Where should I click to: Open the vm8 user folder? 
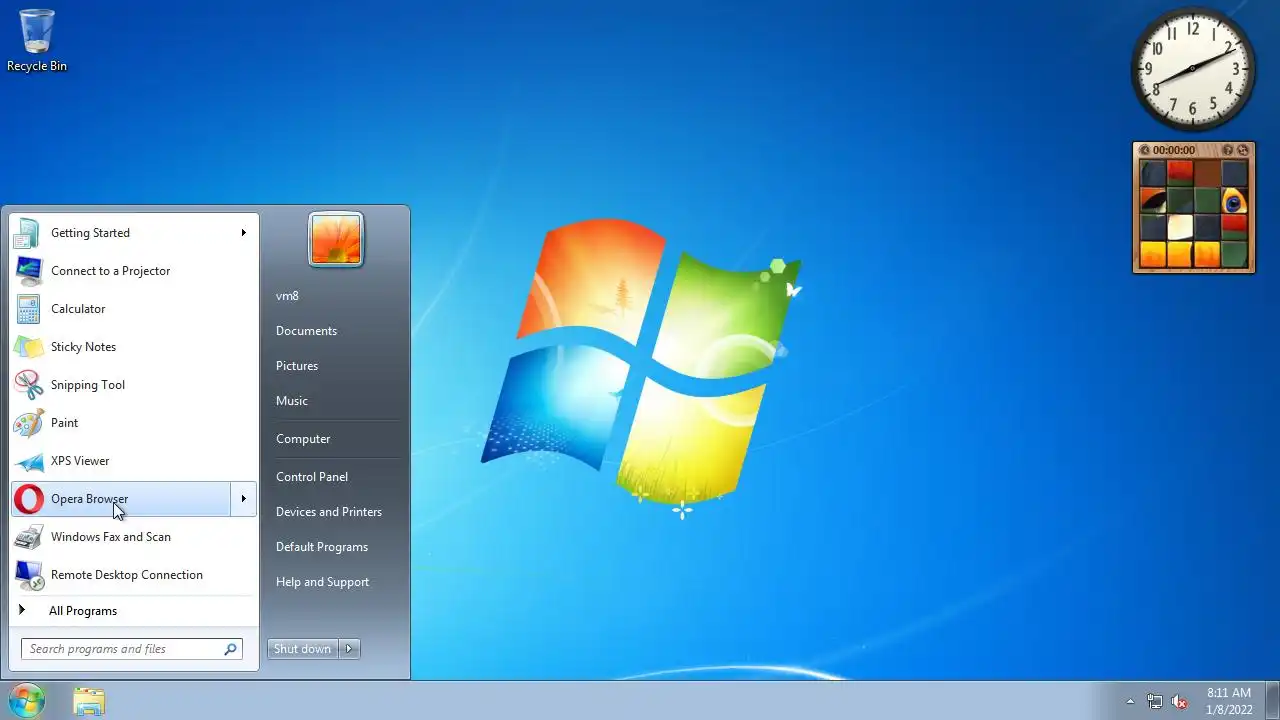(287, 296)
